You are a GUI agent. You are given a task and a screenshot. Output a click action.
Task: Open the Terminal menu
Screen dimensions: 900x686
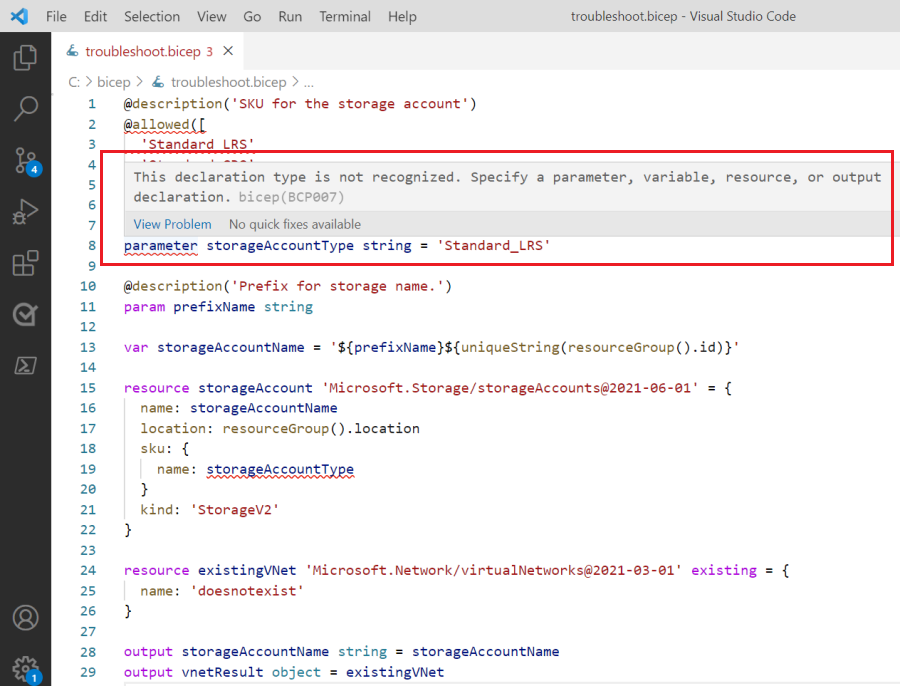point(344,16)
